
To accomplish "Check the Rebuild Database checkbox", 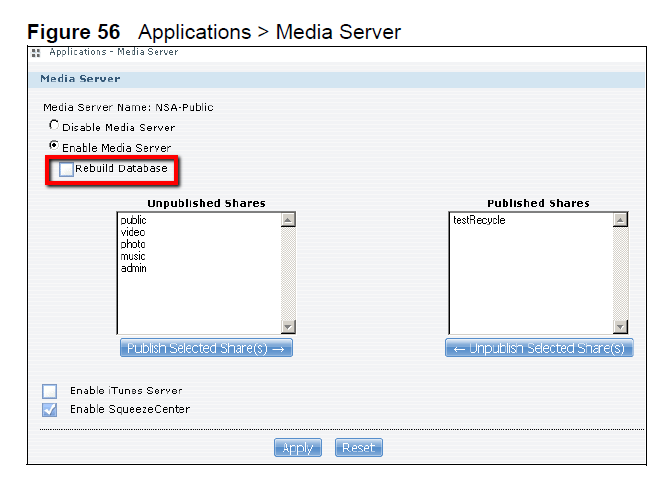I will pos(66,169).
